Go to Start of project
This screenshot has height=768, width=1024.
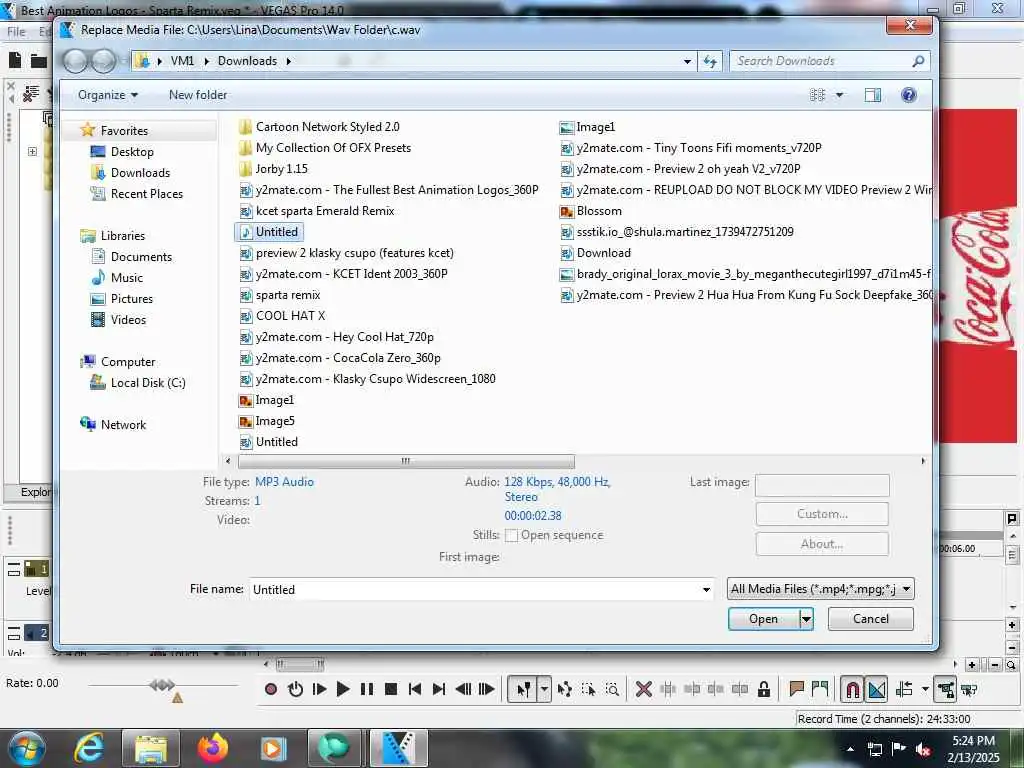(x=415, y=689)
